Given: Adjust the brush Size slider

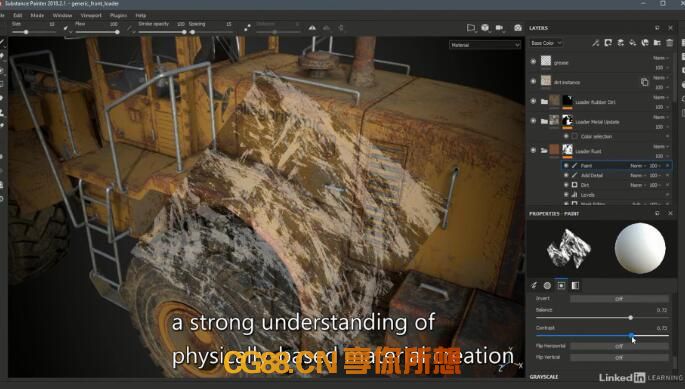Looking at the screenshot, I should [34, 32].
